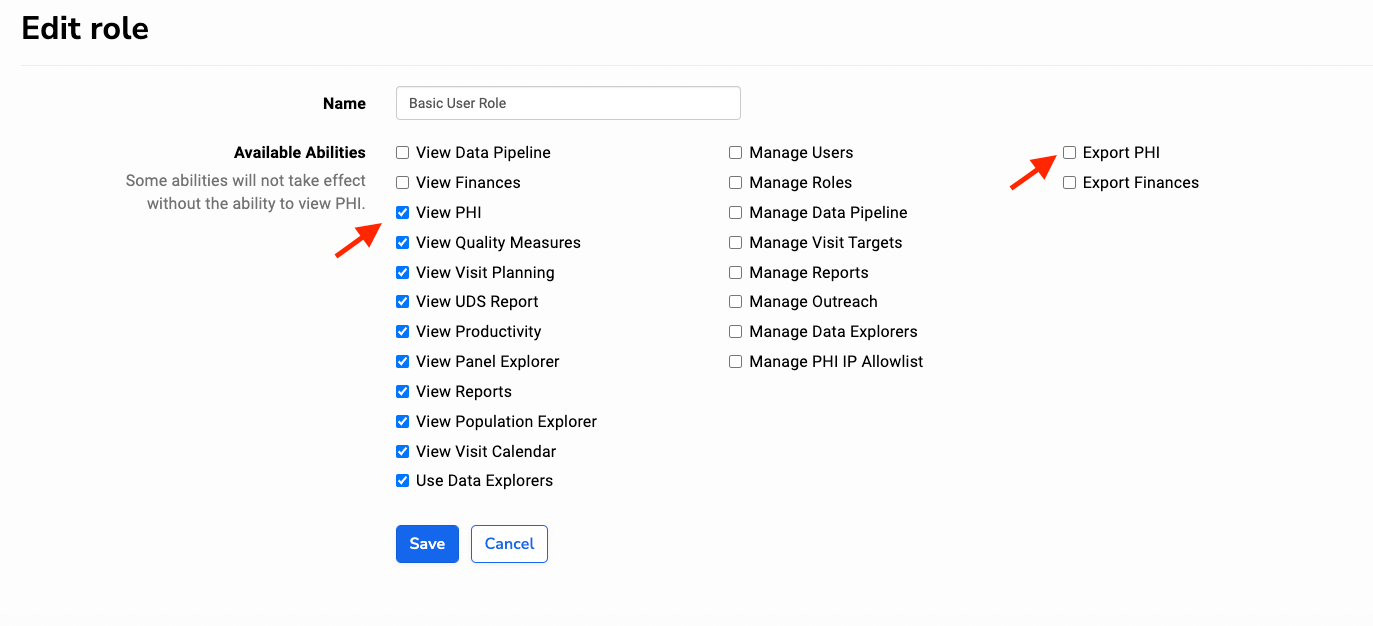Enable the View Data Pipeline checkbox
The width and height of the screenshot is (1373, 626).
(402, 153)
